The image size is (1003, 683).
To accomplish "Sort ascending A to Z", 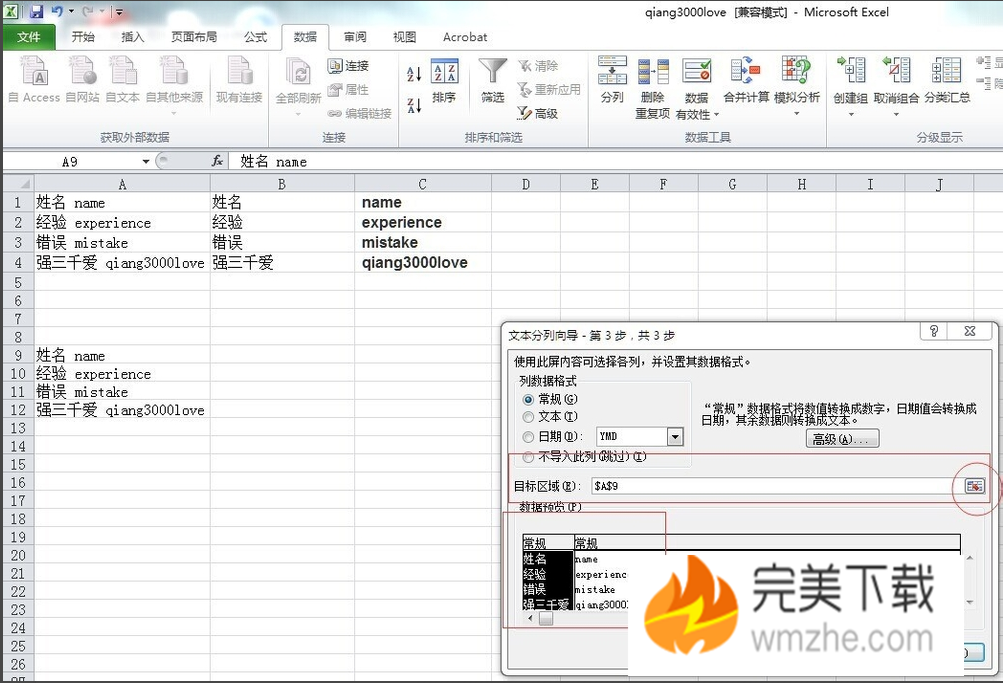I will 415,74.
